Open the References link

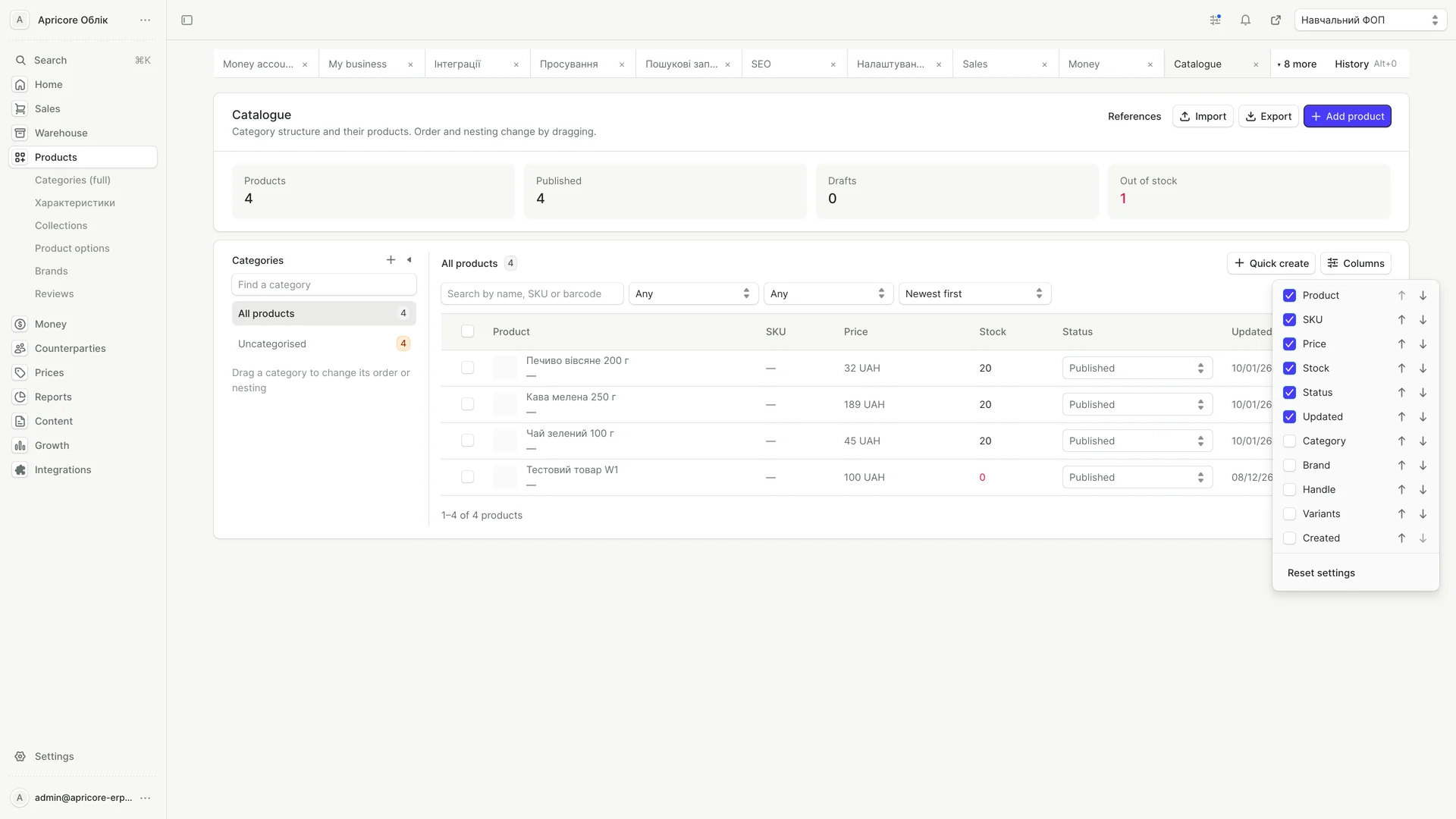point(1134,116)
